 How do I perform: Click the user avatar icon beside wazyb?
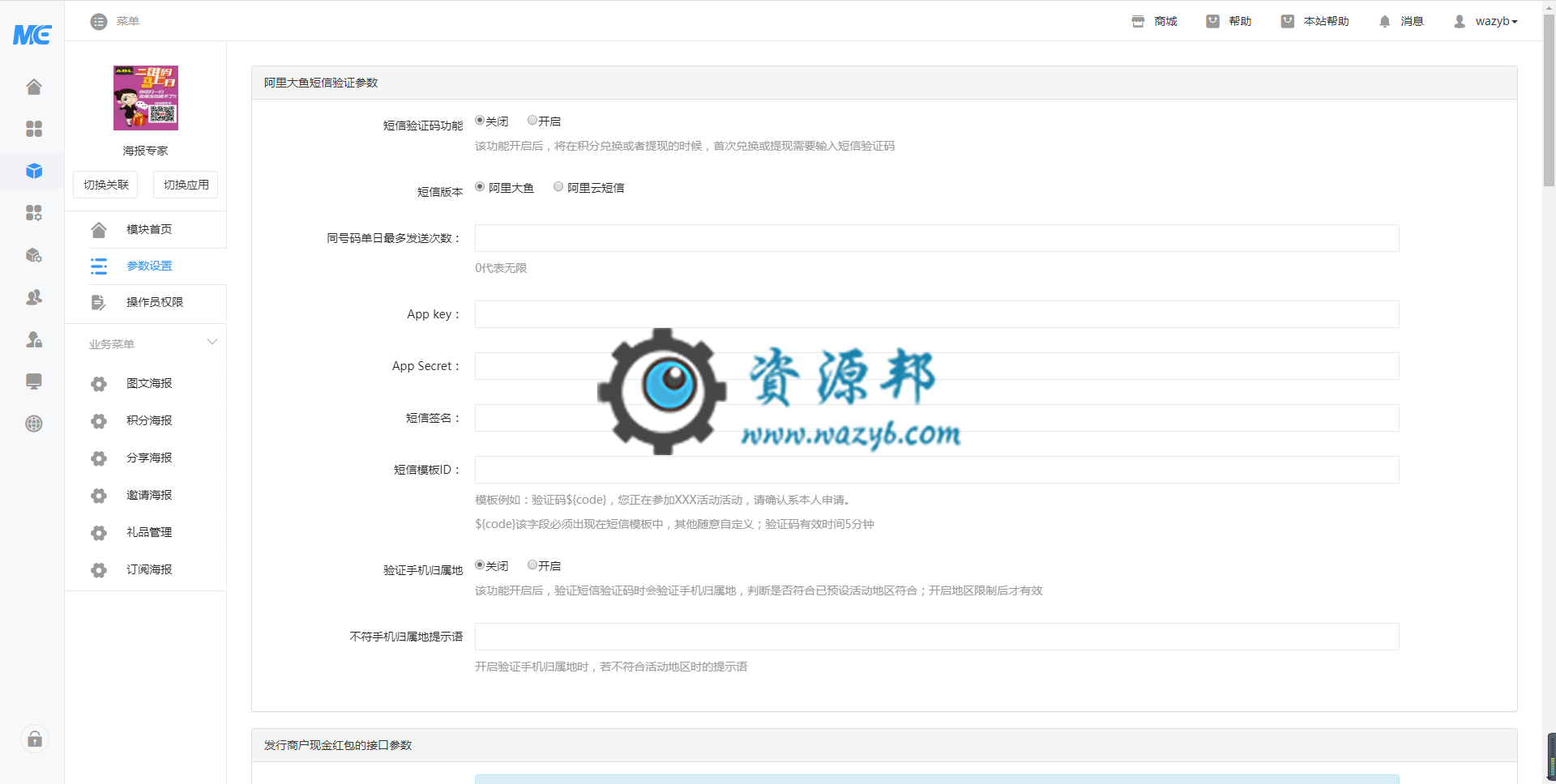(1460, 21)
